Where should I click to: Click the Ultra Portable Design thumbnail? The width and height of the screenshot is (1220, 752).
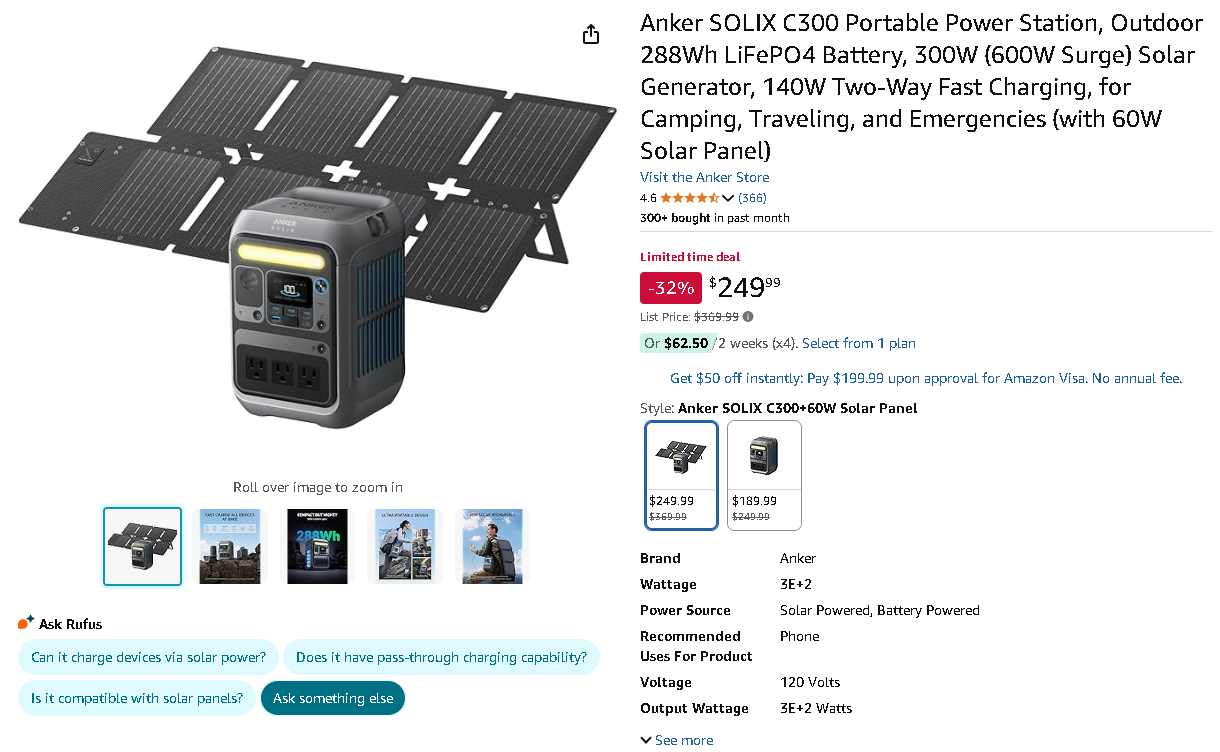click(404, 546)
